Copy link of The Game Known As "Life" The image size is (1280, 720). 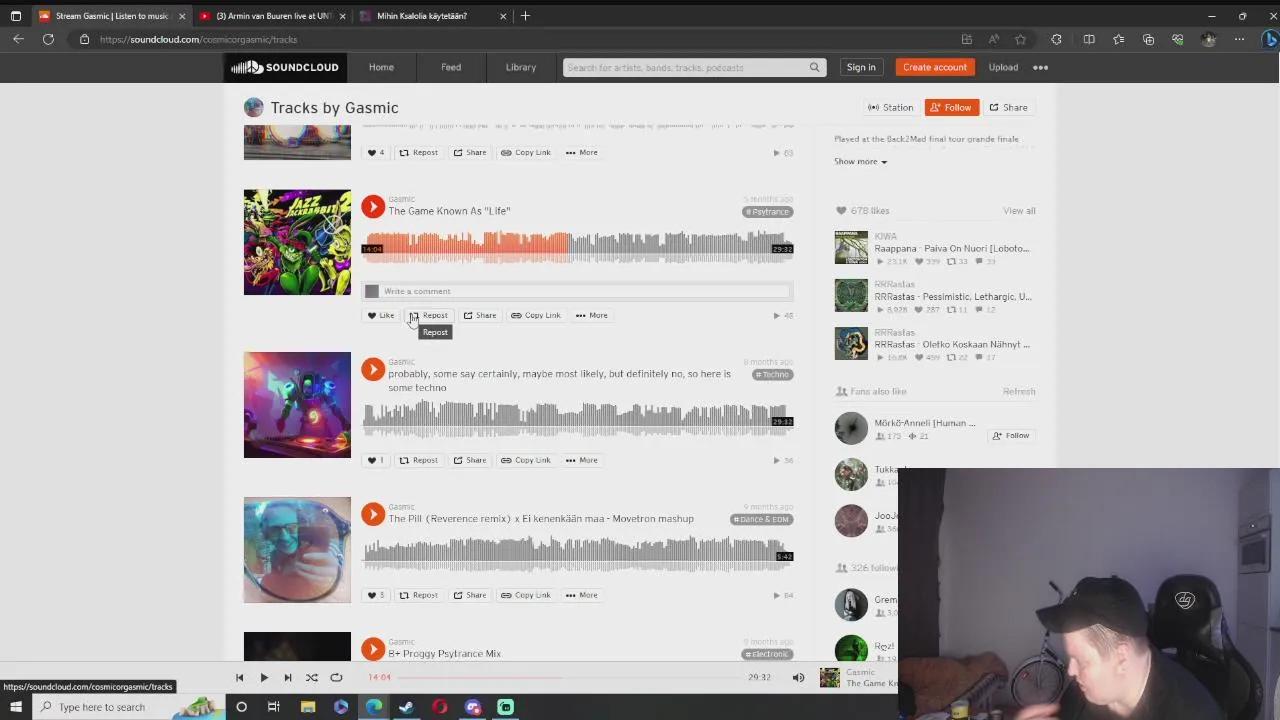[x=536, y=315]
